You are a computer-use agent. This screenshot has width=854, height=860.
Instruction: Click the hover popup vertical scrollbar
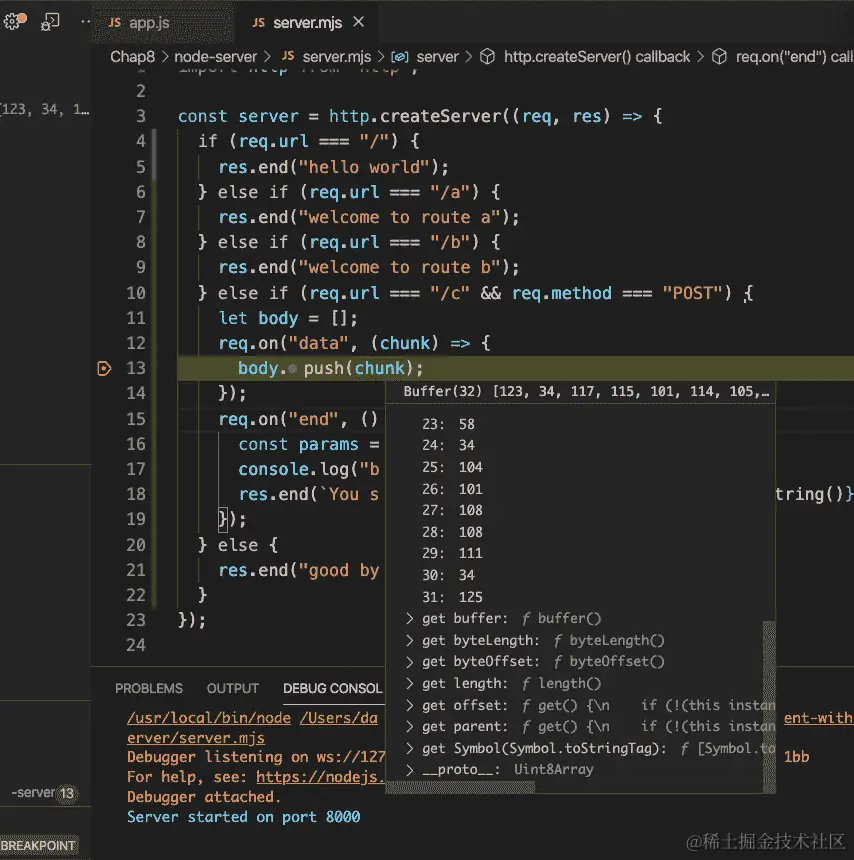(769, 706)
